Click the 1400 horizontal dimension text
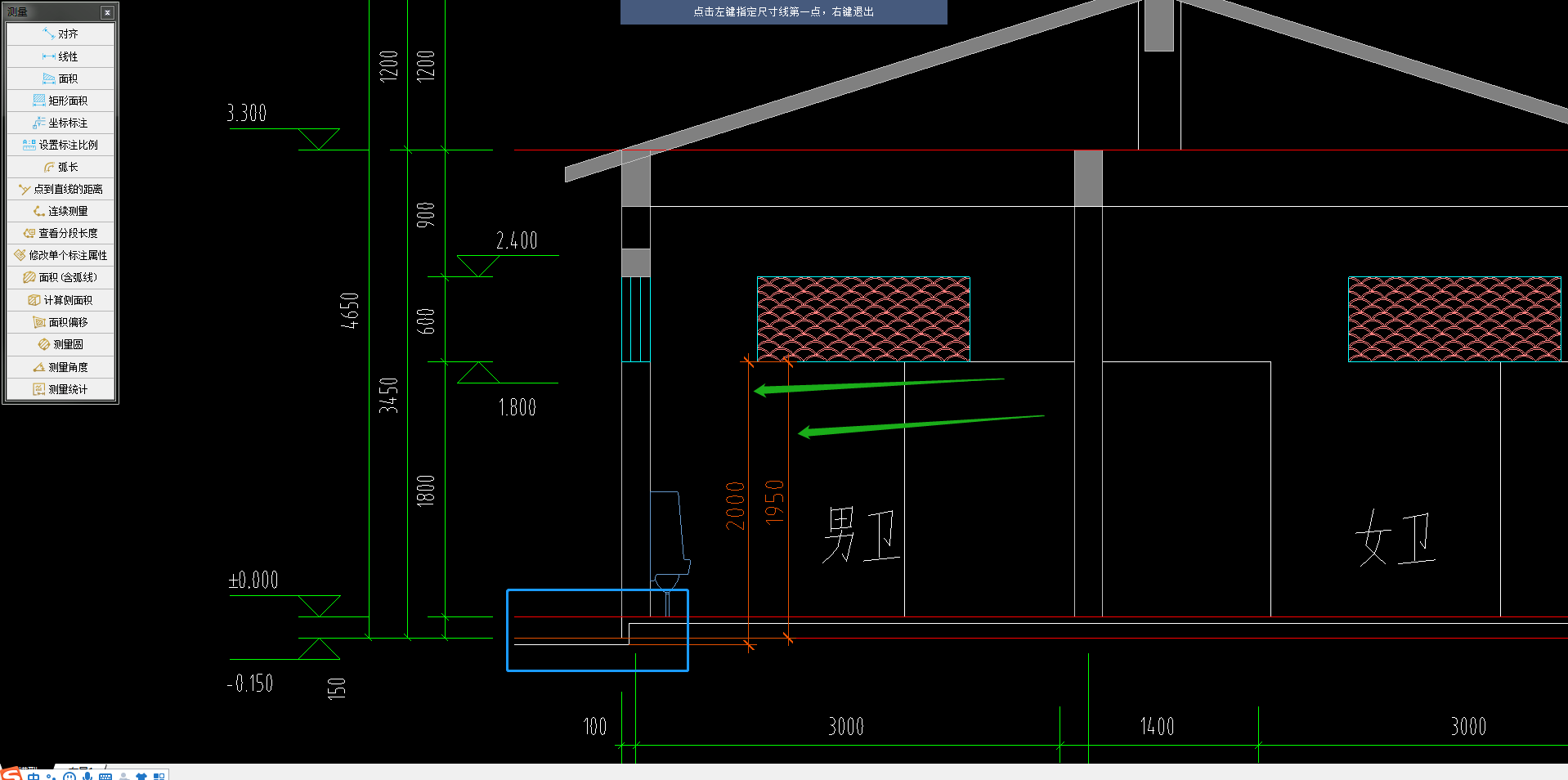The height and width of the screenshot is (780, 1568). coord(1157,726)
